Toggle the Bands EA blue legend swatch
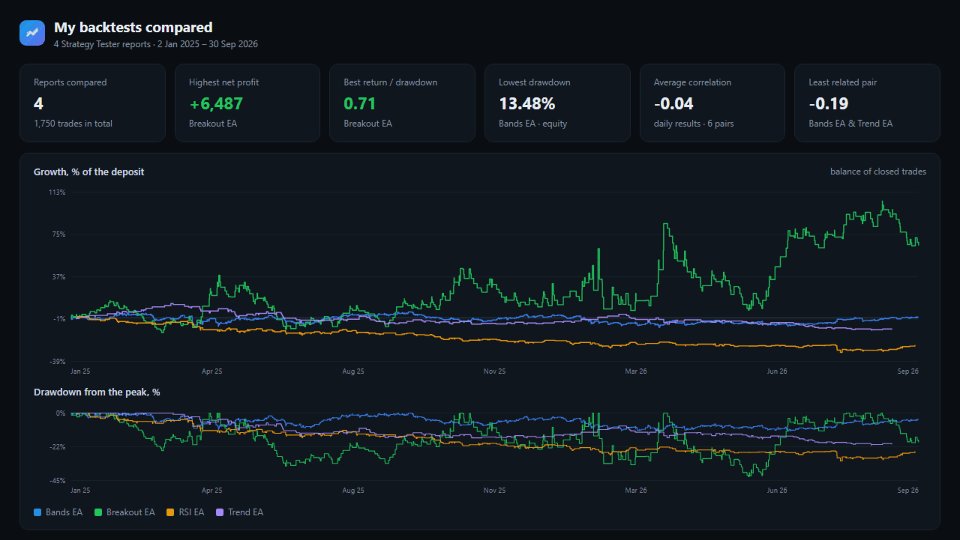The image size is (960, 540). pos(37,512)
